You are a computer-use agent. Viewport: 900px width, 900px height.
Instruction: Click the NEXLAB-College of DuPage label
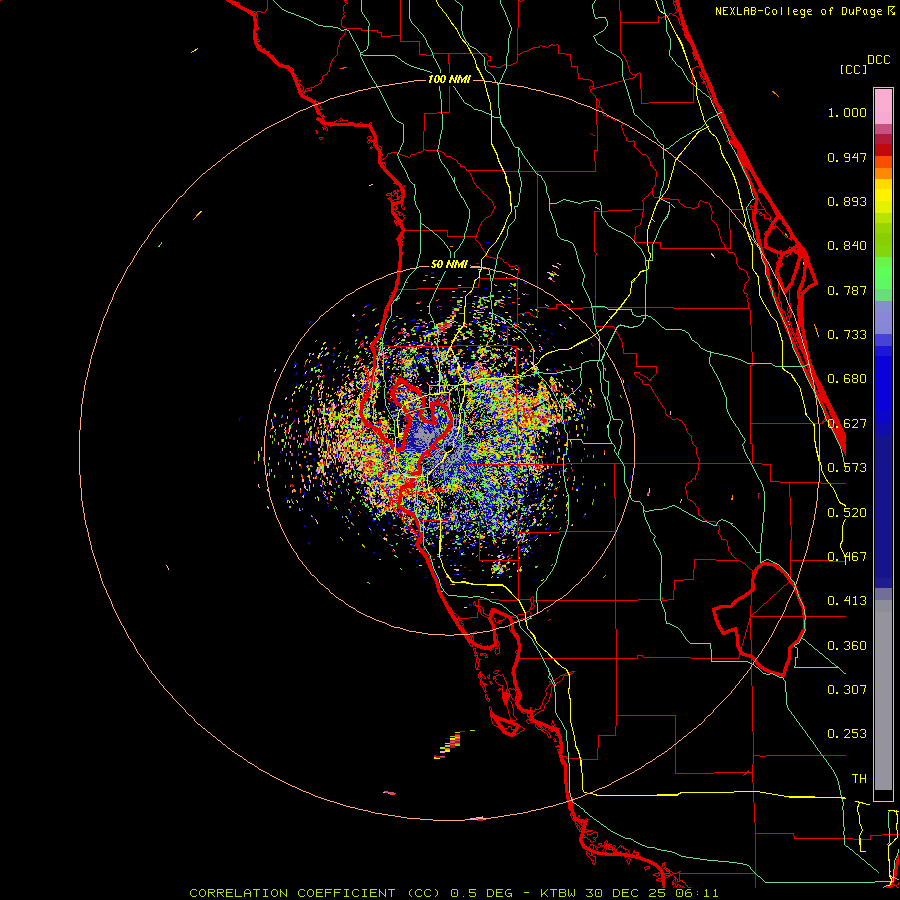click(799, 11)
